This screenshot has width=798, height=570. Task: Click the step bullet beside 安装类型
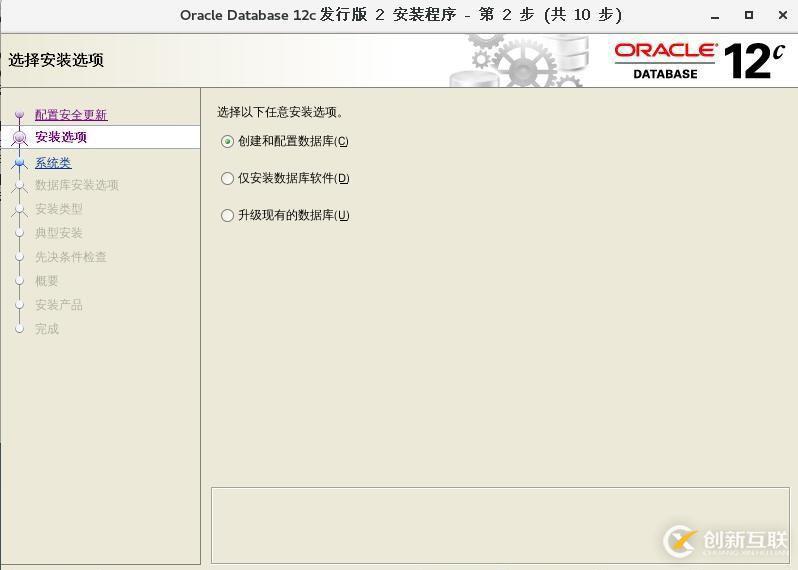point(19,209)
